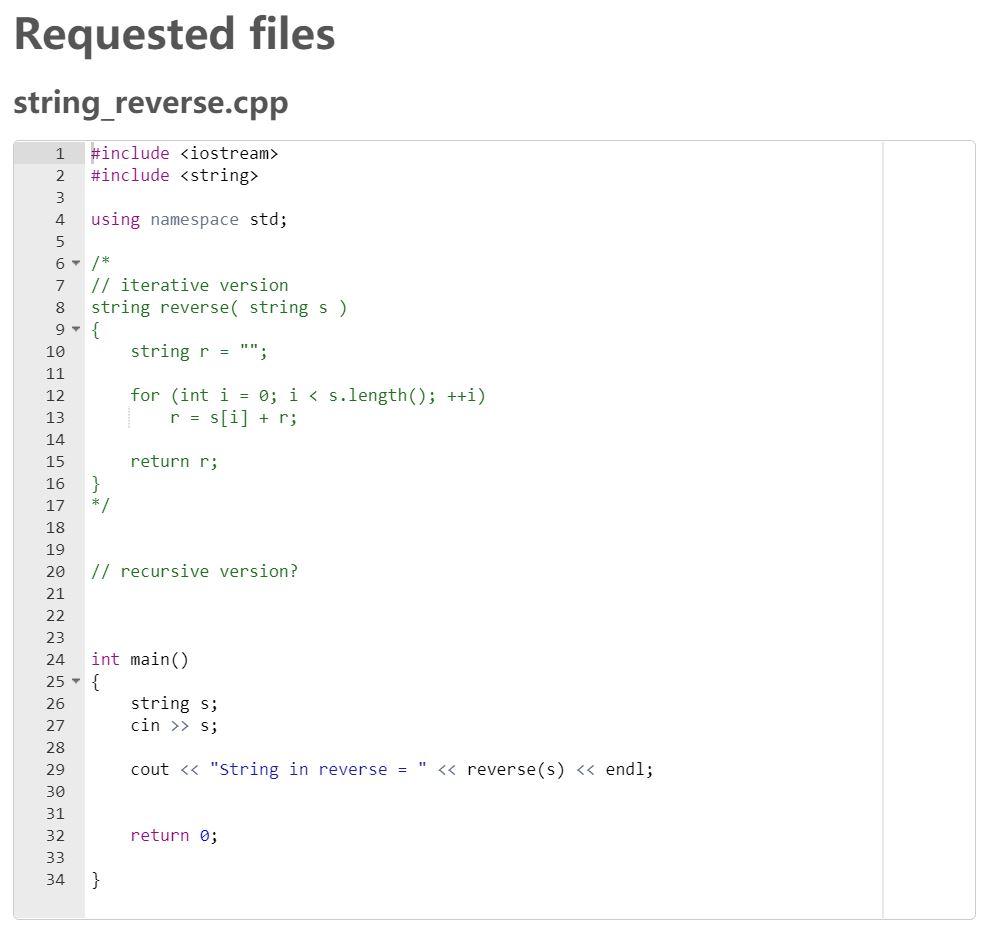998x946 pixels.
Task: Select line number 34 in the gutter
Action: click(55, 879)
